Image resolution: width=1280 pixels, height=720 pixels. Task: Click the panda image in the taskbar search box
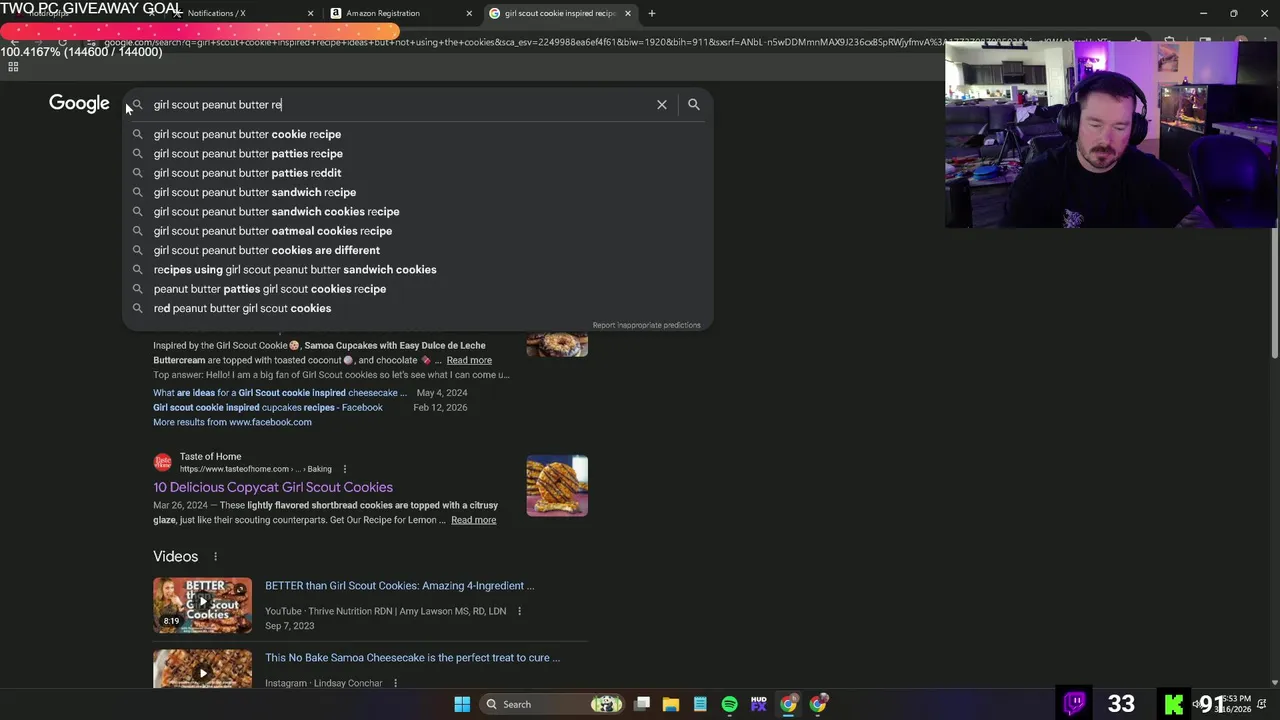pyautogui.click(x=606, y=704)
